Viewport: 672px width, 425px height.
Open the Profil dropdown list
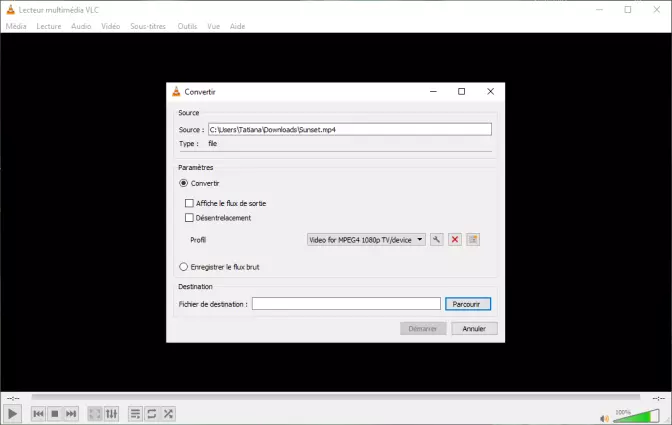[x=366, y=239]
